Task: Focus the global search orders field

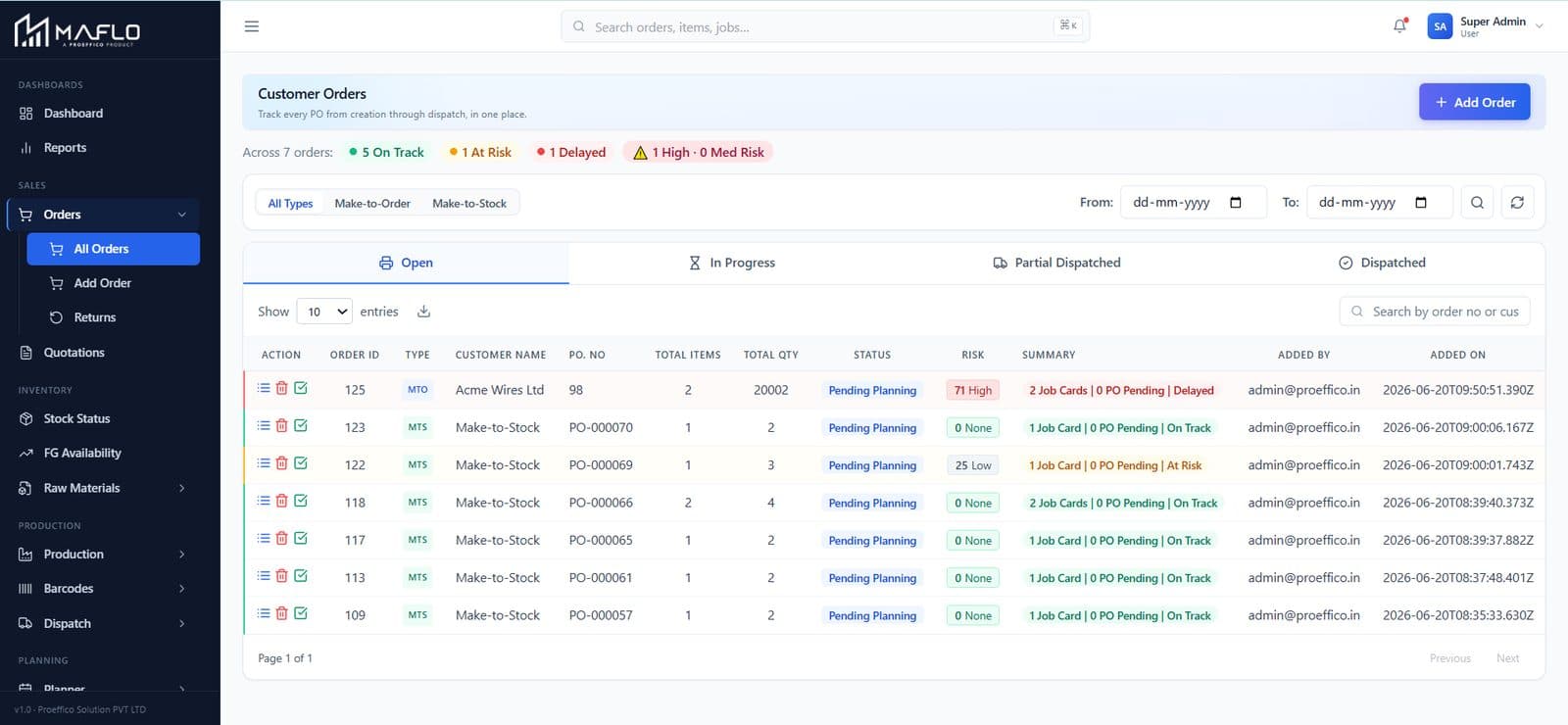Action: click(x=825, y=26)
